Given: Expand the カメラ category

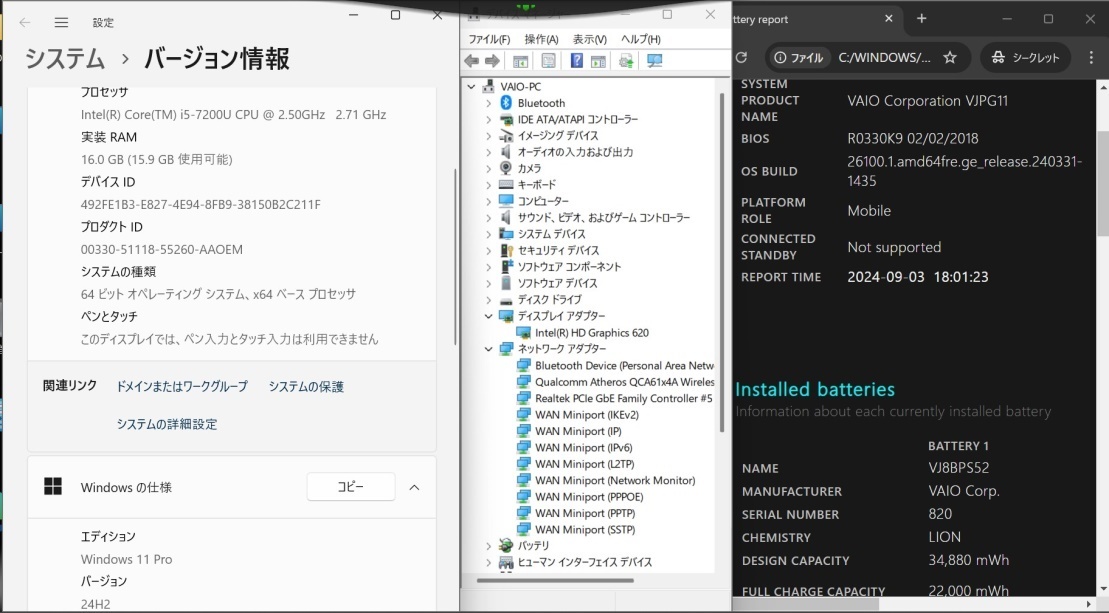Looking at the screenshot, I should coord(489,168).
